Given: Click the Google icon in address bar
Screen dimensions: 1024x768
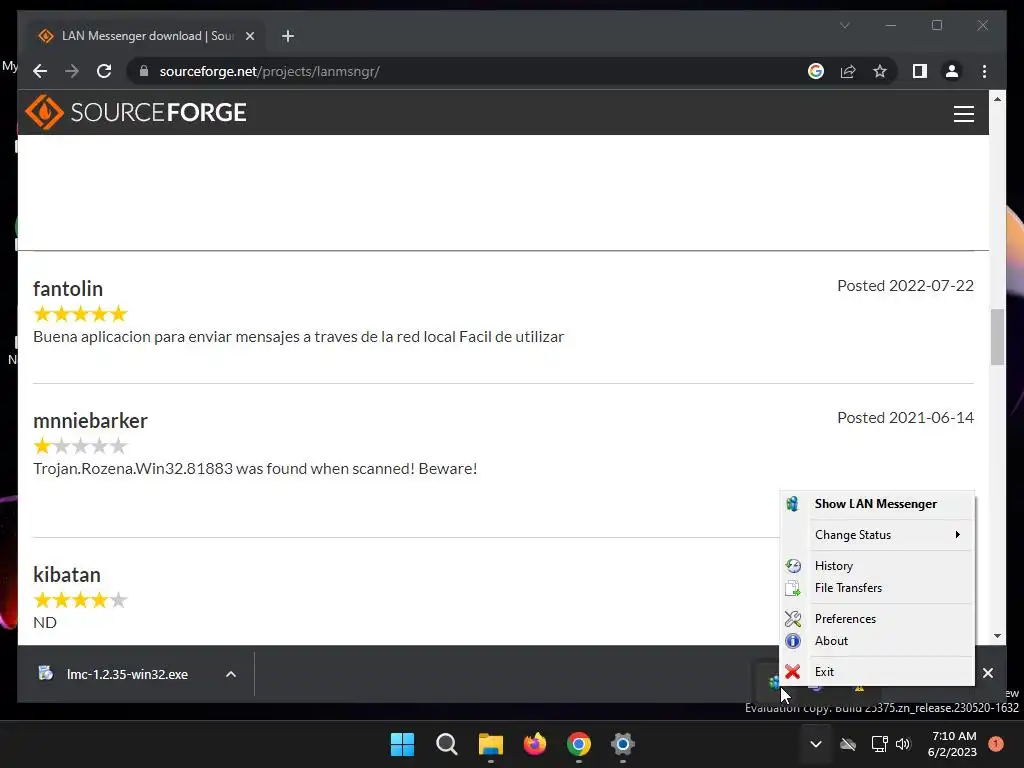Looking at the screenshot, I should [x=816, y=71].
